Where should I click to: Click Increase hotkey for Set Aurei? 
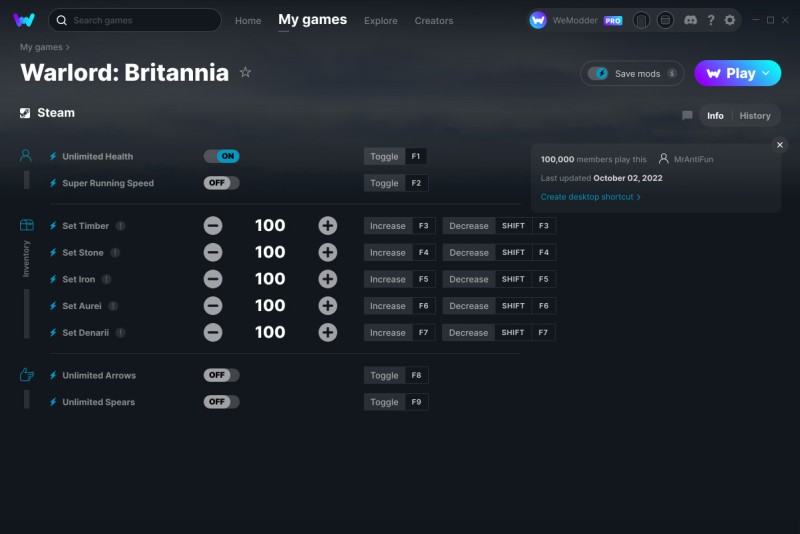399,306
